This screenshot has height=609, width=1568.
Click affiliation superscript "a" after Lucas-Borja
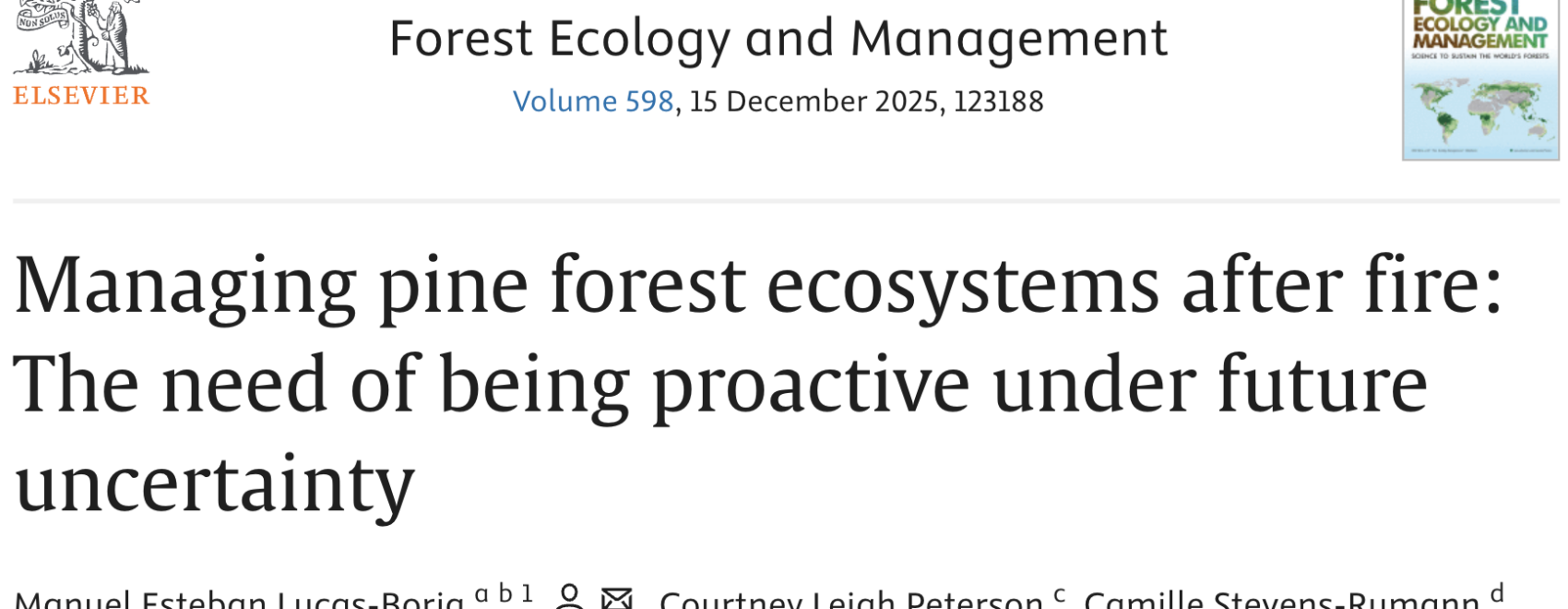(481, 594)
